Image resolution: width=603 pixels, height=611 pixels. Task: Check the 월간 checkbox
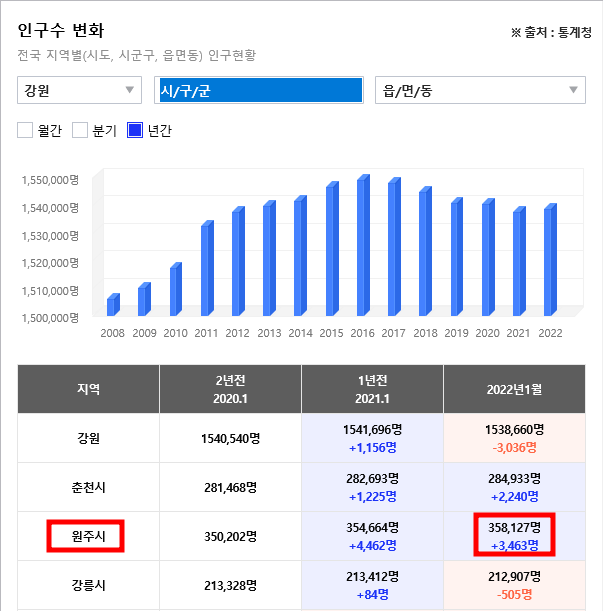click(x=25, y=130)
